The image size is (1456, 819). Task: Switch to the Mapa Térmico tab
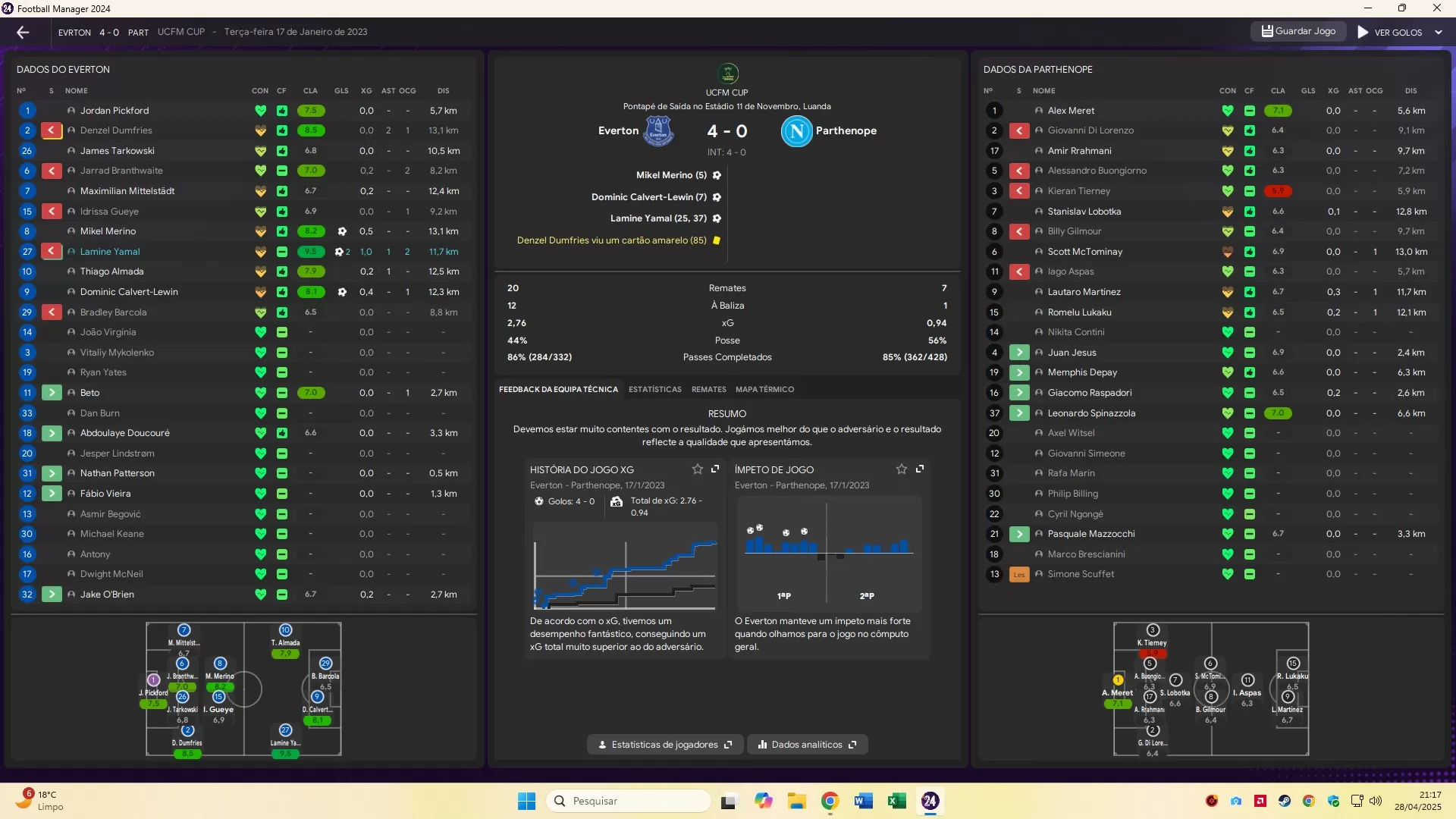tap(764, 389)
